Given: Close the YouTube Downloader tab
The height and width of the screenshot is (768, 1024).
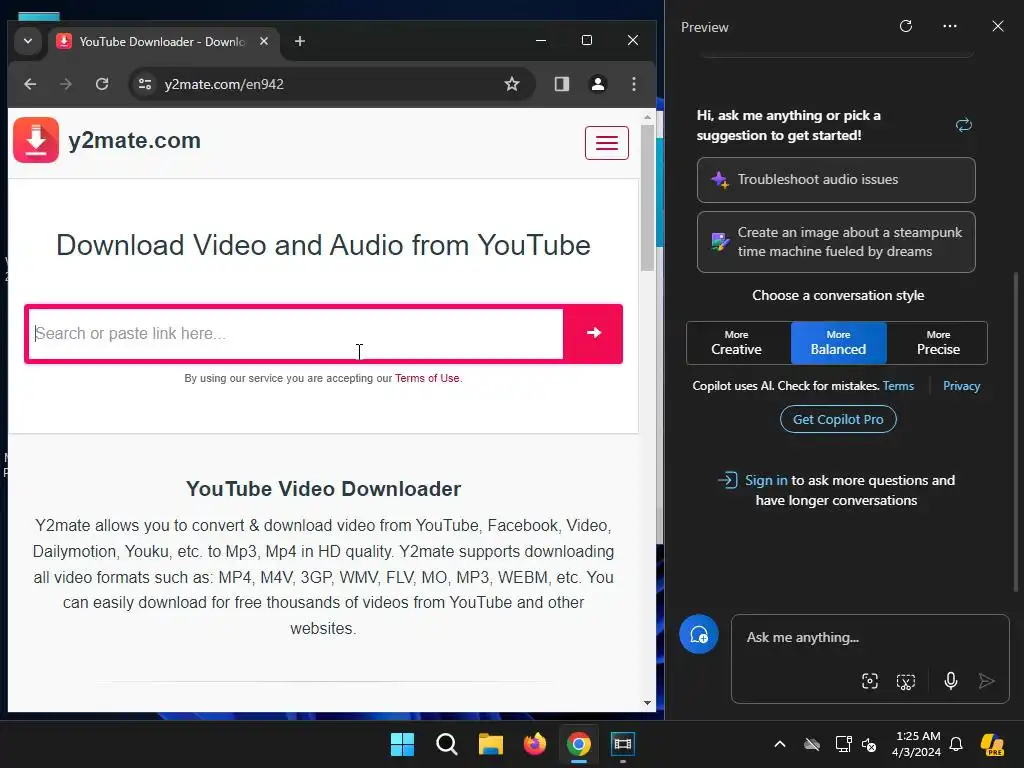Looking at the screenshot, I should coord(264,41).
